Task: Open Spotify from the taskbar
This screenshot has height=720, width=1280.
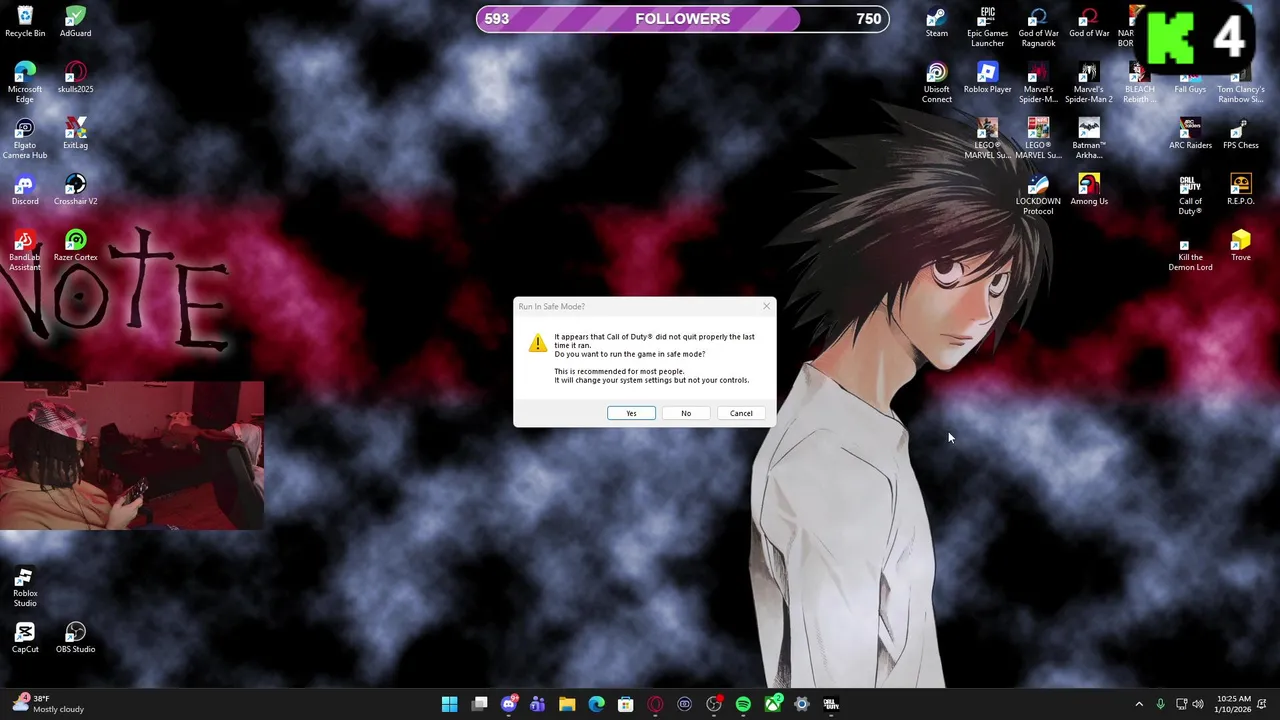Action: point(743,704)
